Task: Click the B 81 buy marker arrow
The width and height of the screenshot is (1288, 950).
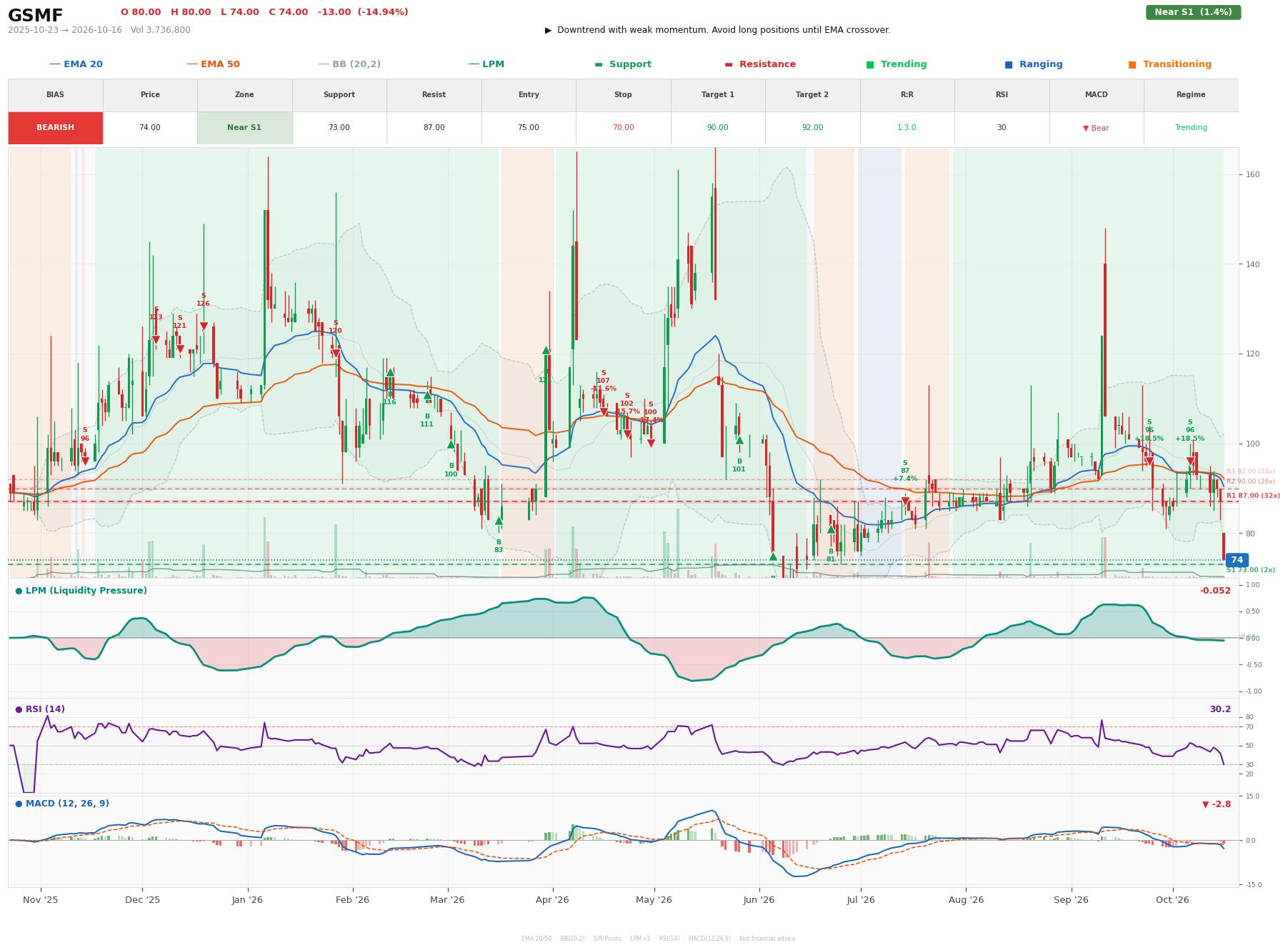Action: [831, 529]
